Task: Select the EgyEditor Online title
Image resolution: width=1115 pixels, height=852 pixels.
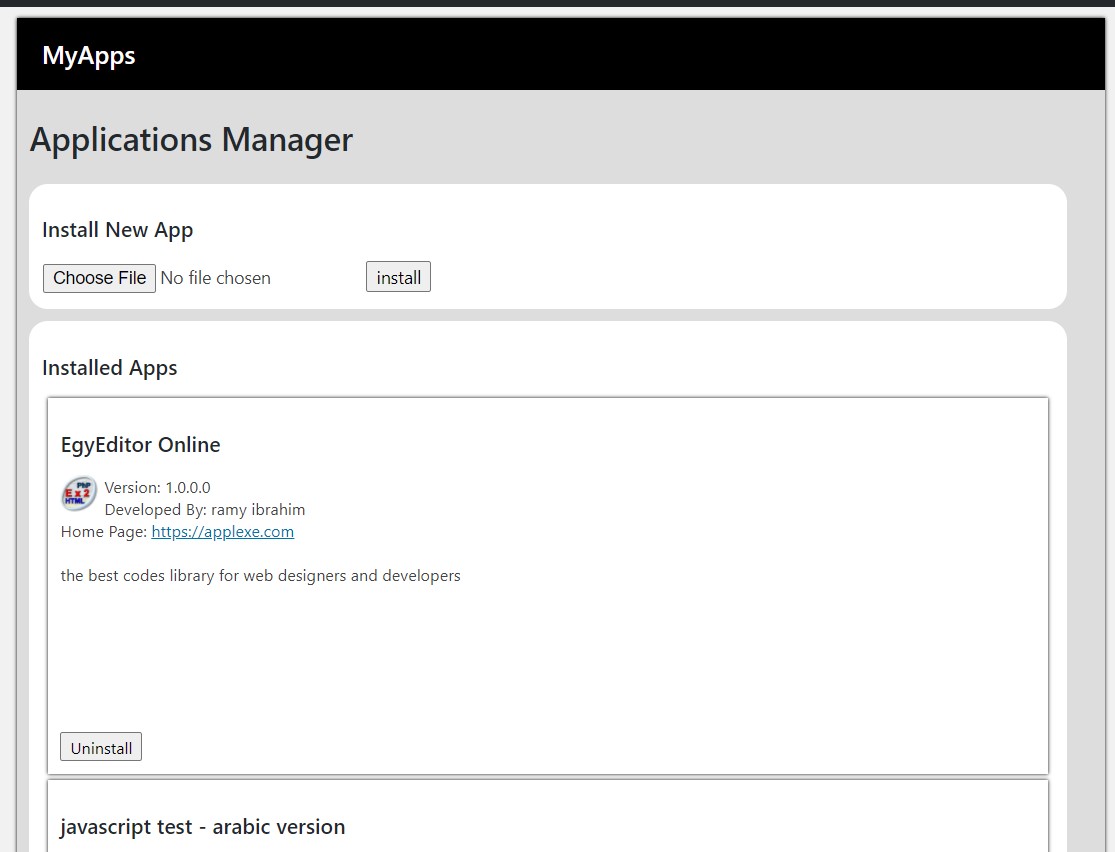Action: (140, 445)
